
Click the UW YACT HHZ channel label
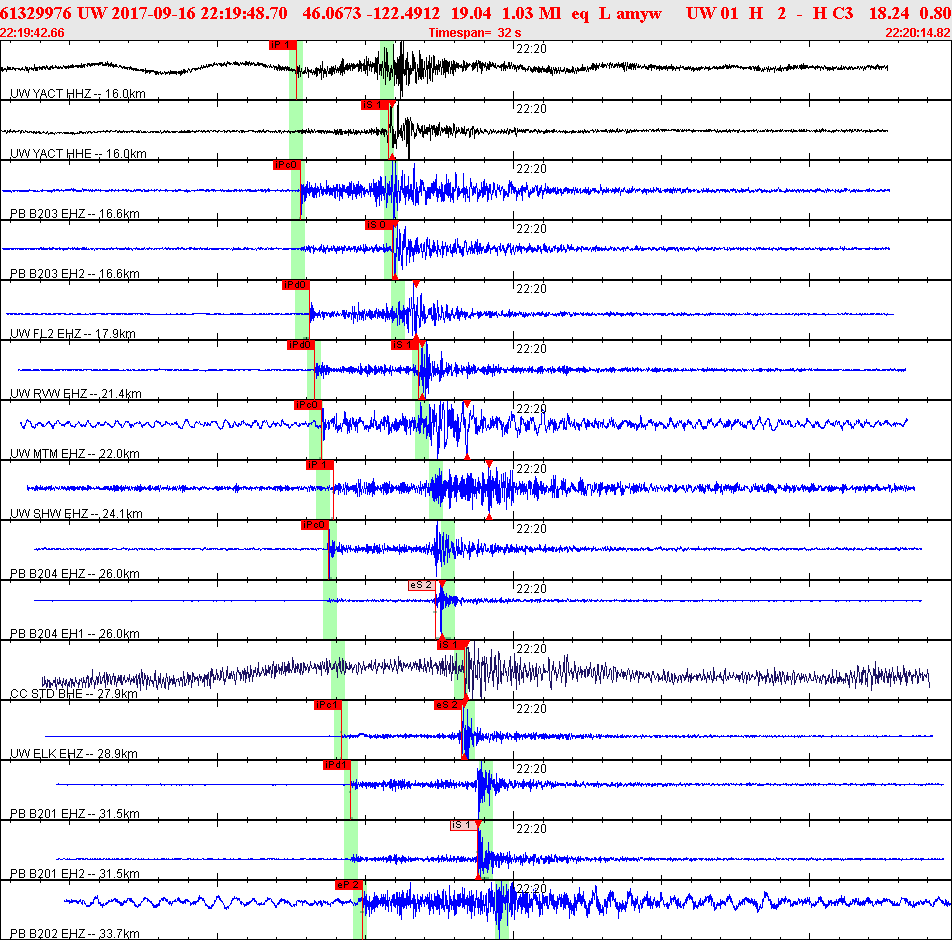point(78,94)
